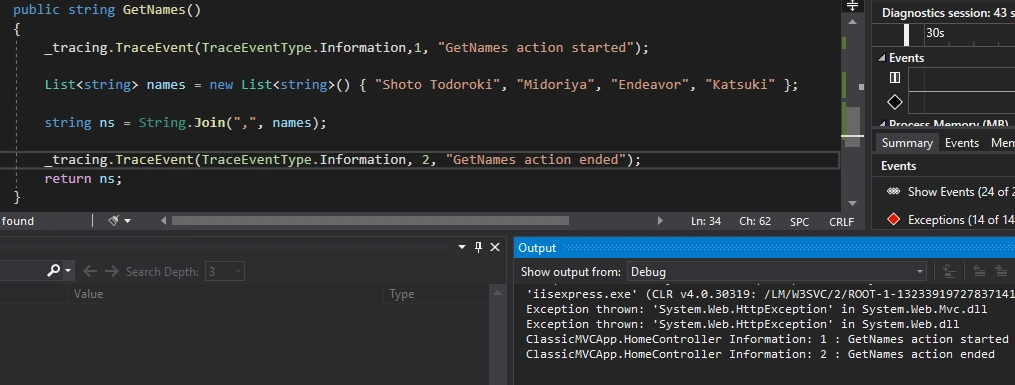Click the find next arrow
This screenshot has height=385, width=1015.
point(111,272)
